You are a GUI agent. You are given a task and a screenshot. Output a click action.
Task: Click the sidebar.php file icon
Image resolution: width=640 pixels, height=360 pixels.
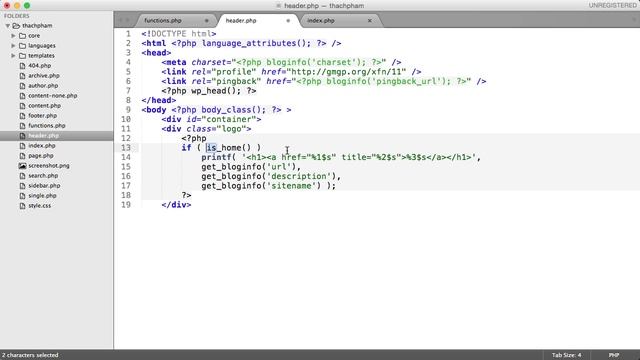(22, 186)
